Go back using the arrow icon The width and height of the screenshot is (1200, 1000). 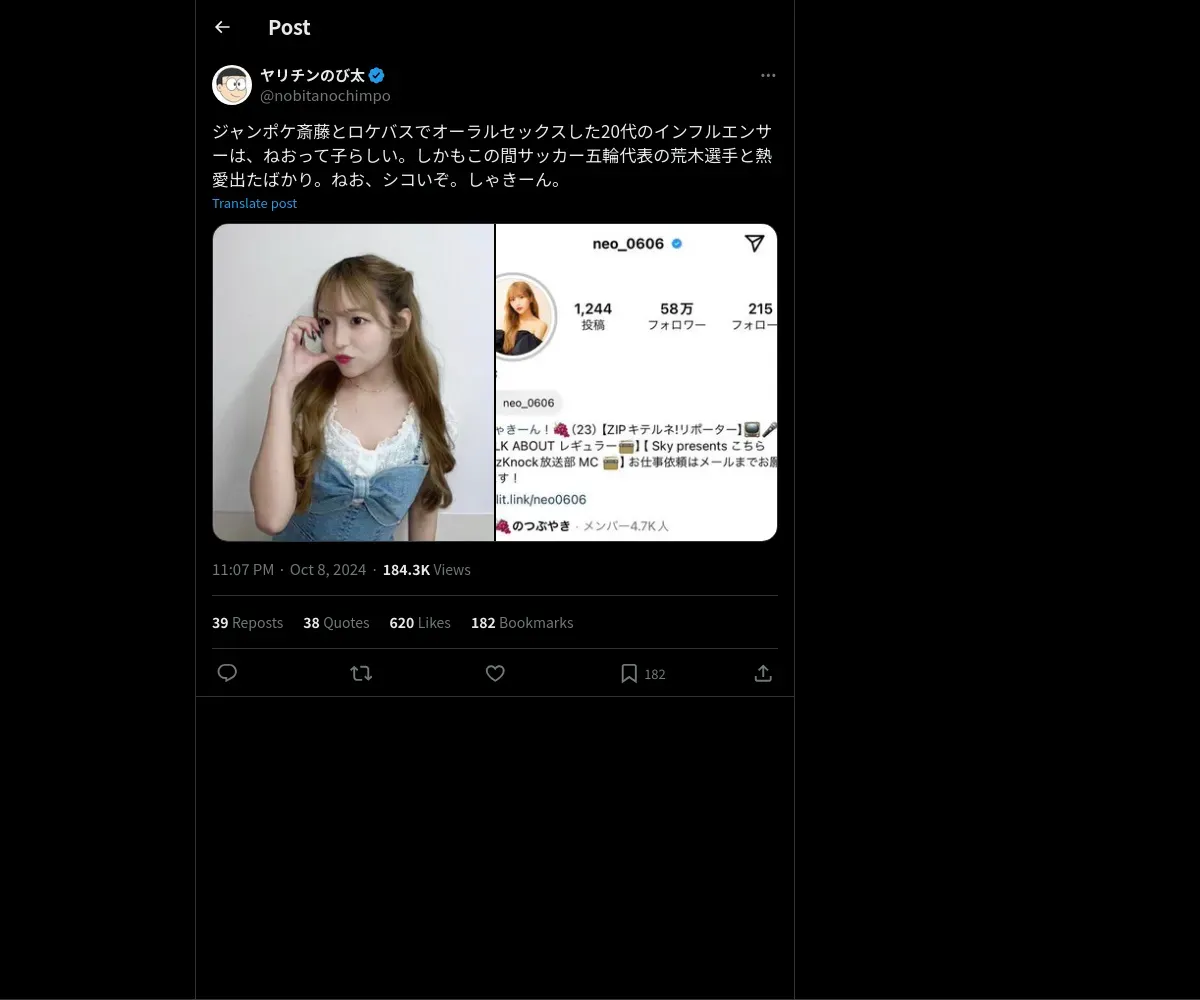(222, 27)
